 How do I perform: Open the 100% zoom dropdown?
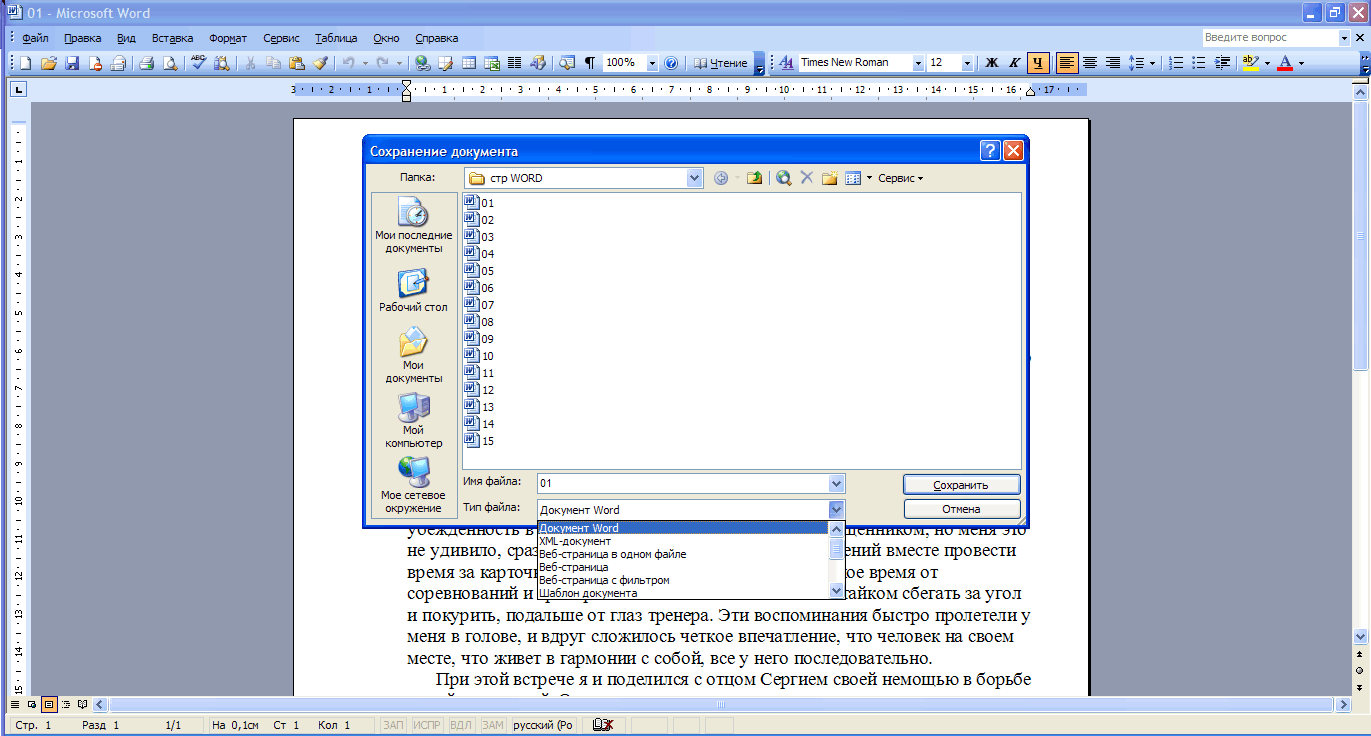(x=653, y=63)
